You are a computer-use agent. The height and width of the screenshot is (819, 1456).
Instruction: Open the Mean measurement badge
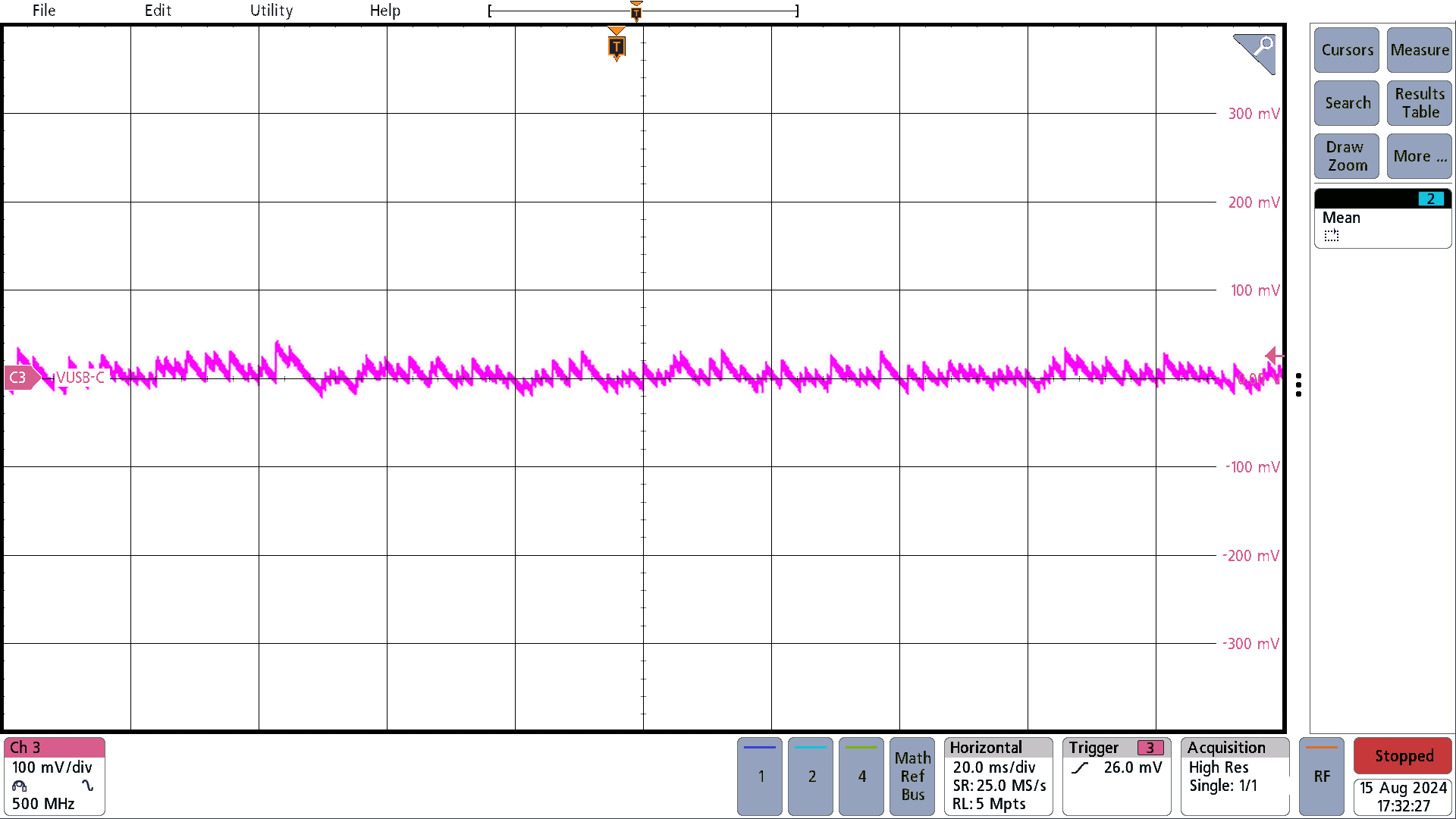click(x=1383, y=218)
